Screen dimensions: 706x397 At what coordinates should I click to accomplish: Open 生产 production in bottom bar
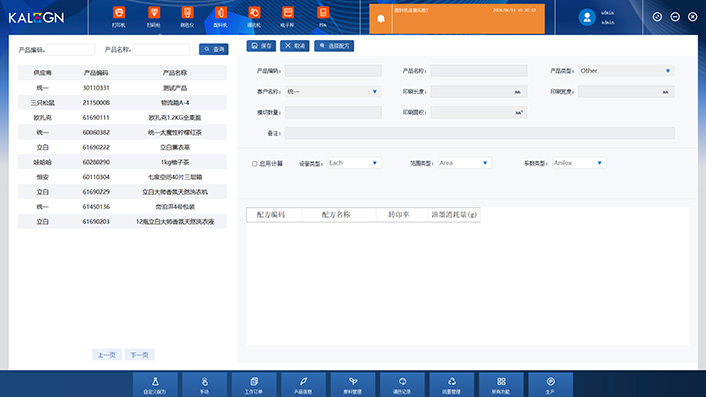(x=550, y=385)
